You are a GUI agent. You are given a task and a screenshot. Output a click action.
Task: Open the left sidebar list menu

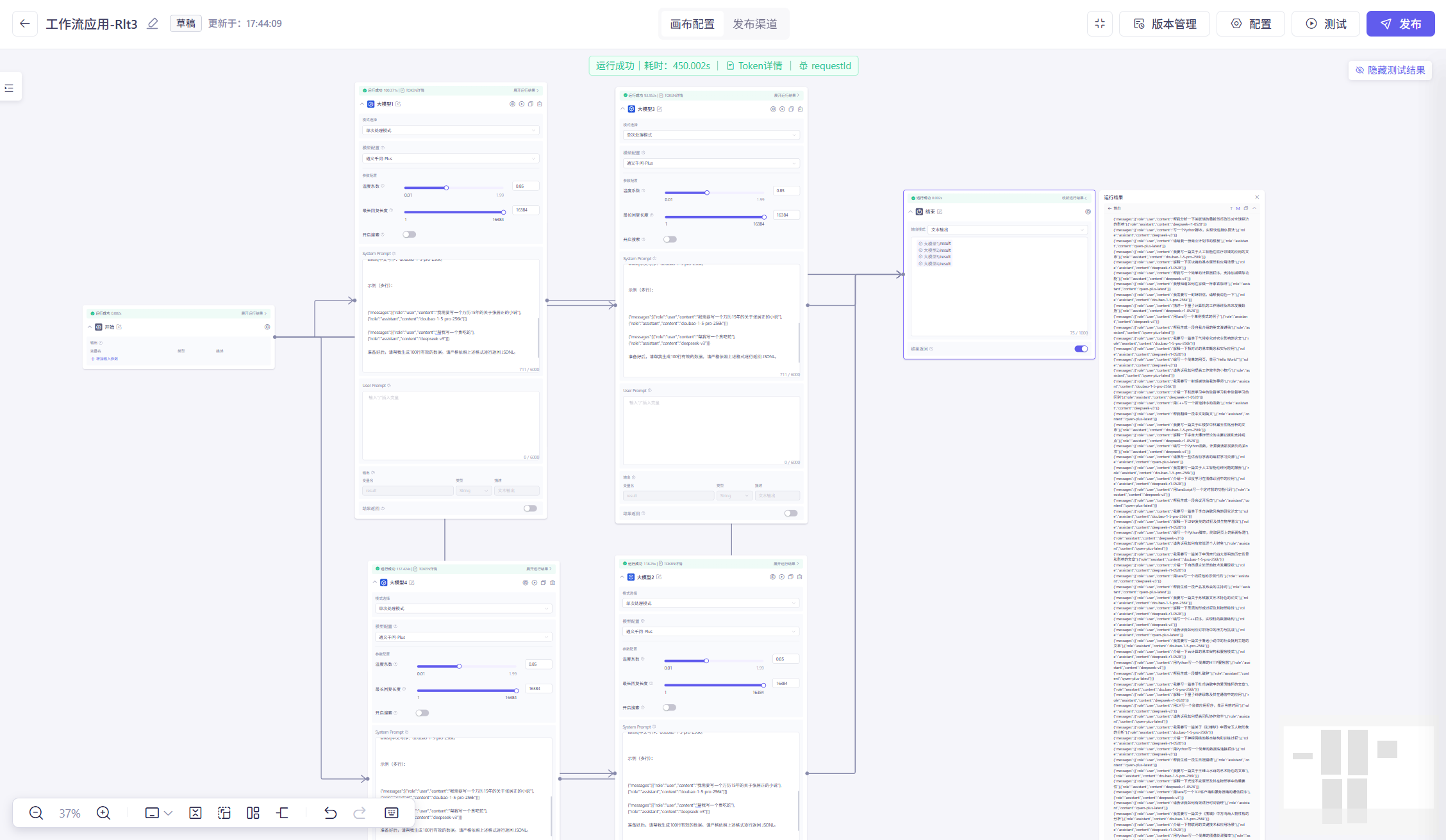(10, 88)
